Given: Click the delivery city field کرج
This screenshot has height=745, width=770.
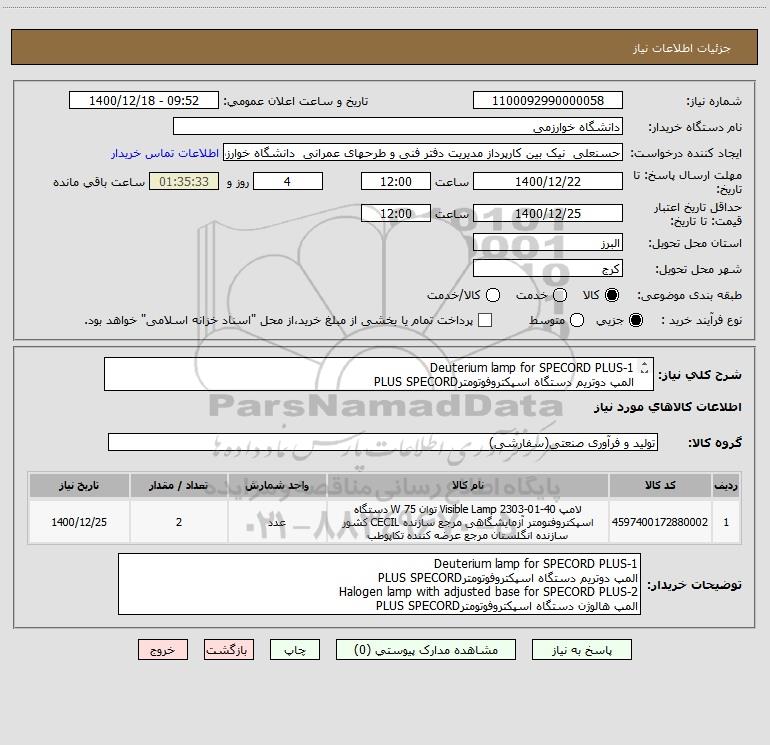Looking at the screenshot, I should click(548, 269).
